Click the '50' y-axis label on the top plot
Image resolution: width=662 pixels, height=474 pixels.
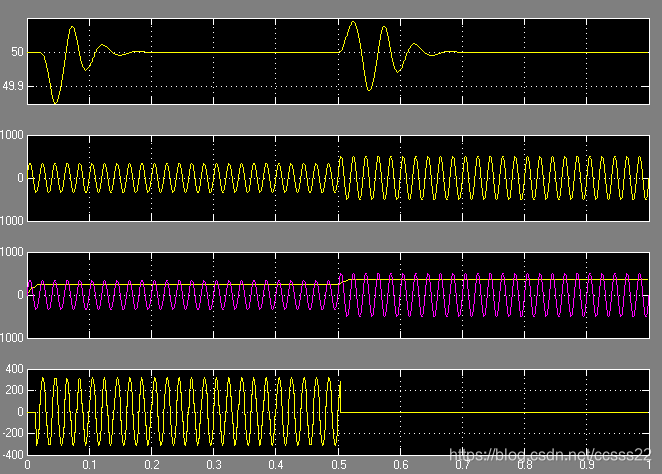point(17,52)
